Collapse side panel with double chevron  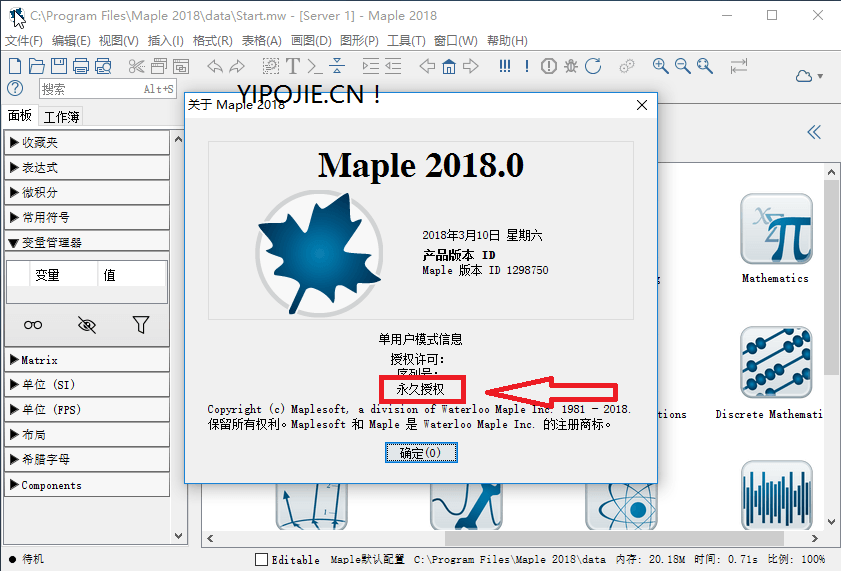[x=814, y=132]
